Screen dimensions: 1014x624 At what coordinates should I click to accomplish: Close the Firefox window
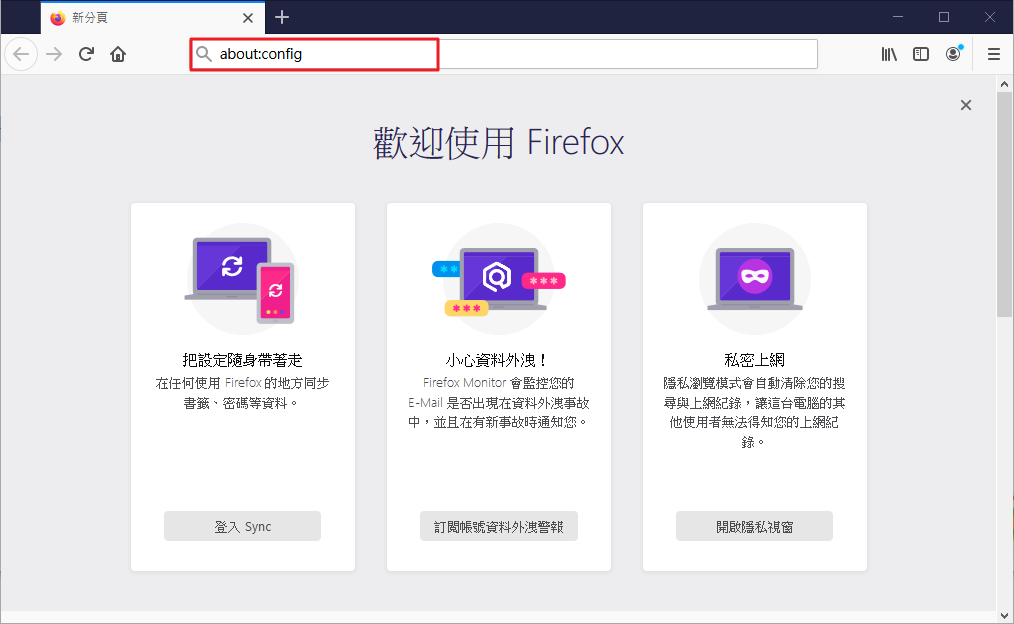click(990, 17)
